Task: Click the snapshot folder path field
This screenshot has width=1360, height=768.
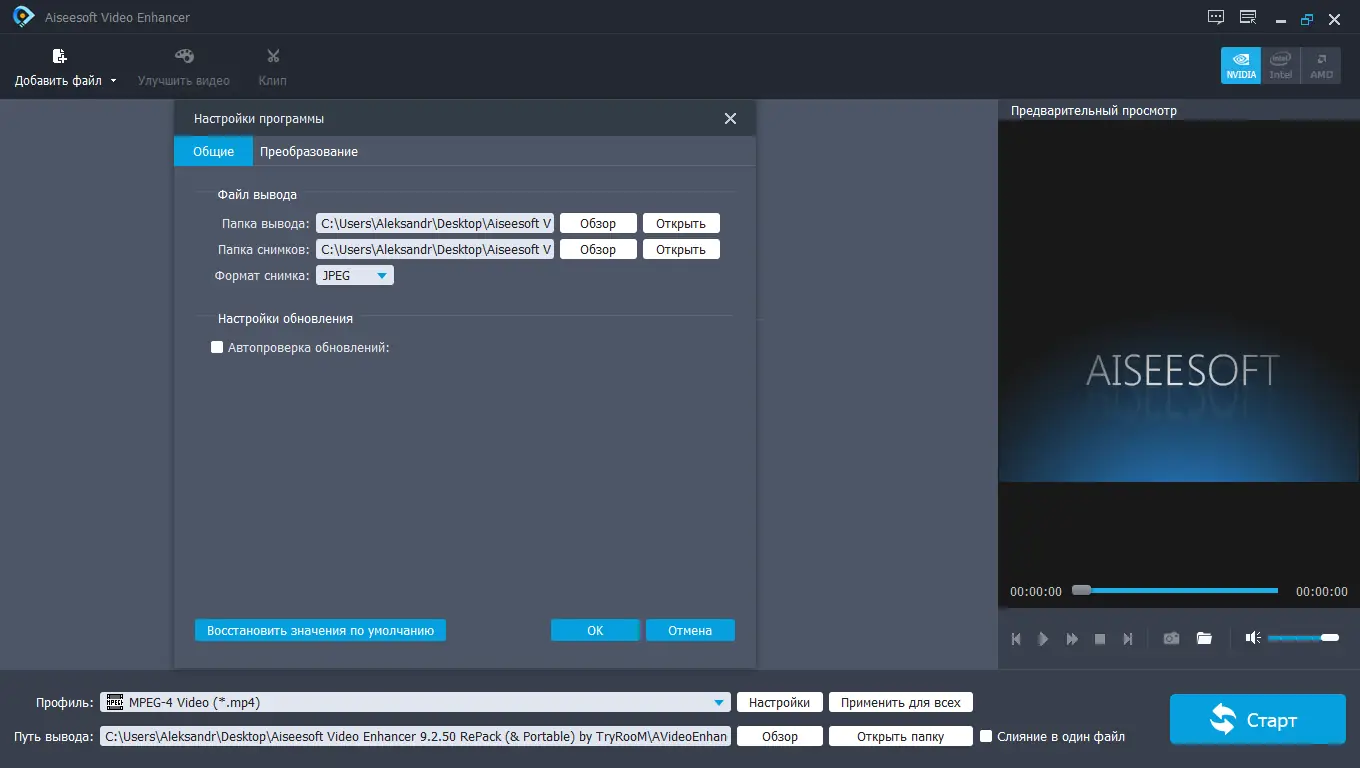Action: point(435,249)
